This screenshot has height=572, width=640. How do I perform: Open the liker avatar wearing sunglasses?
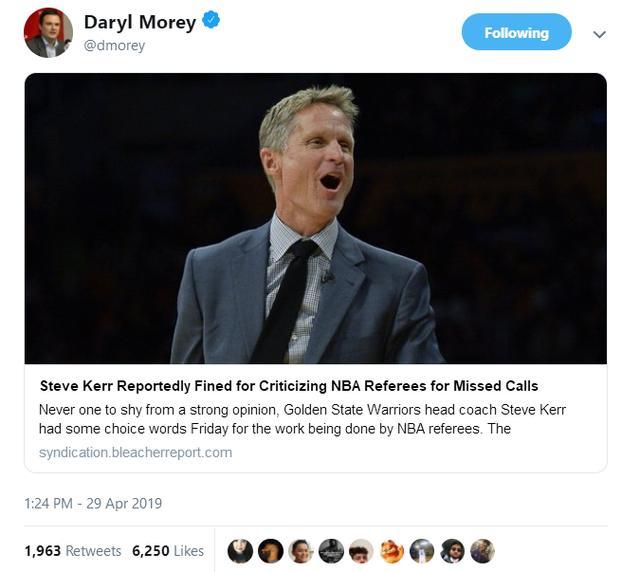click(x=452, y=551)
